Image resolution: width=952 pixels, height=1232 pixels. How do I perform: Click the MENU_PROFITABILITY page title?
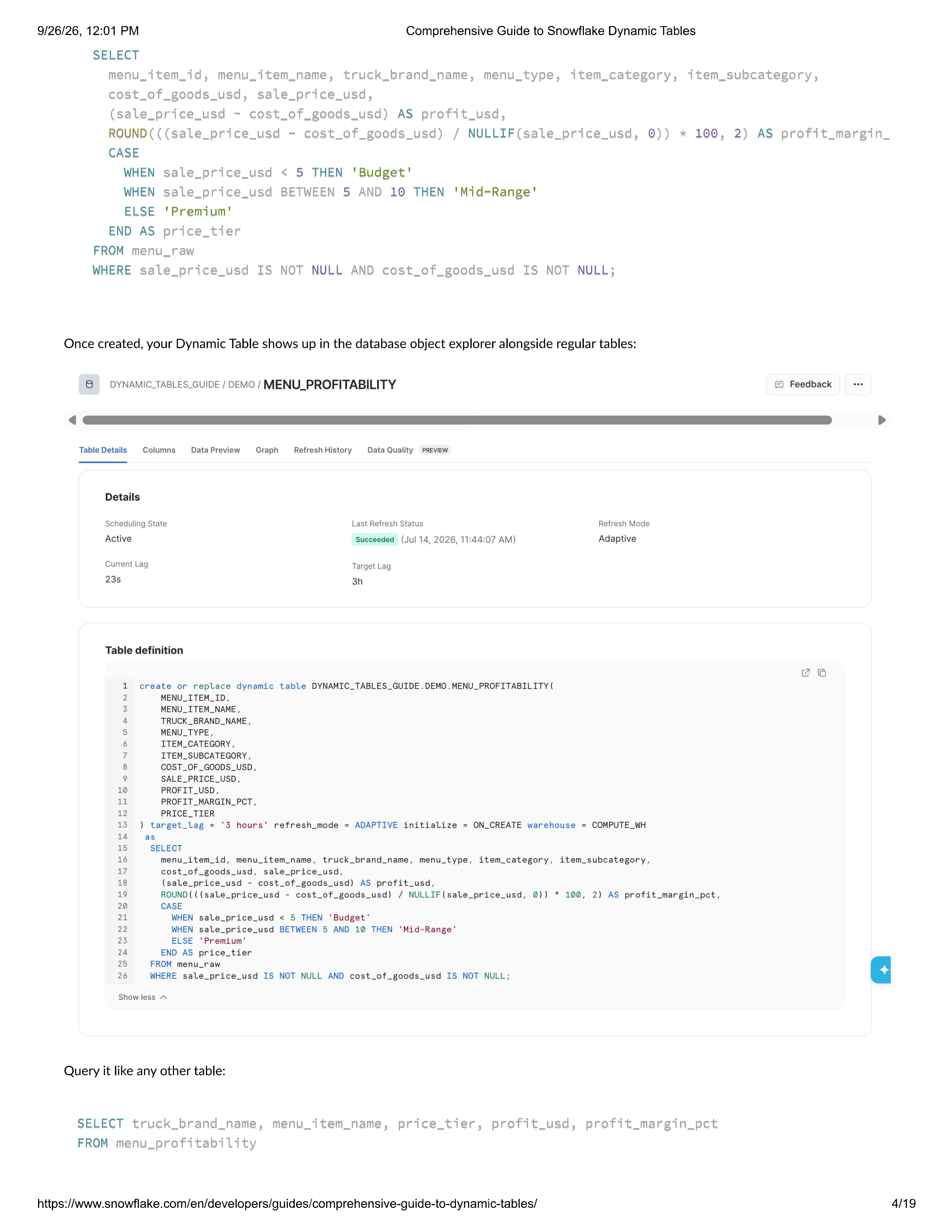point(330,385)
